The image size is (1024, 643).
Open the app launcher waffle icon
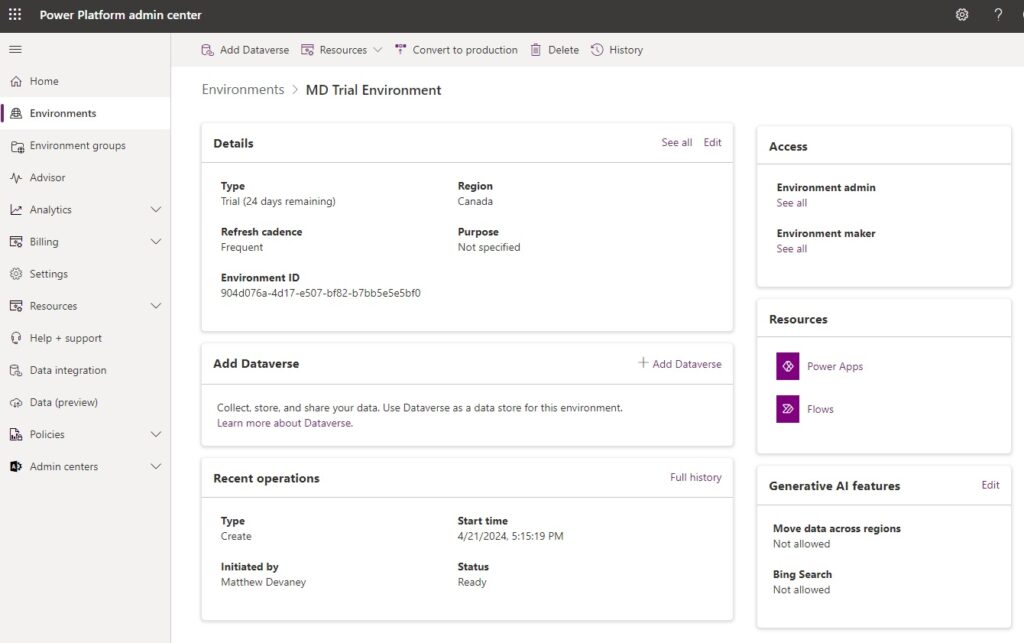tap(15, 14)
